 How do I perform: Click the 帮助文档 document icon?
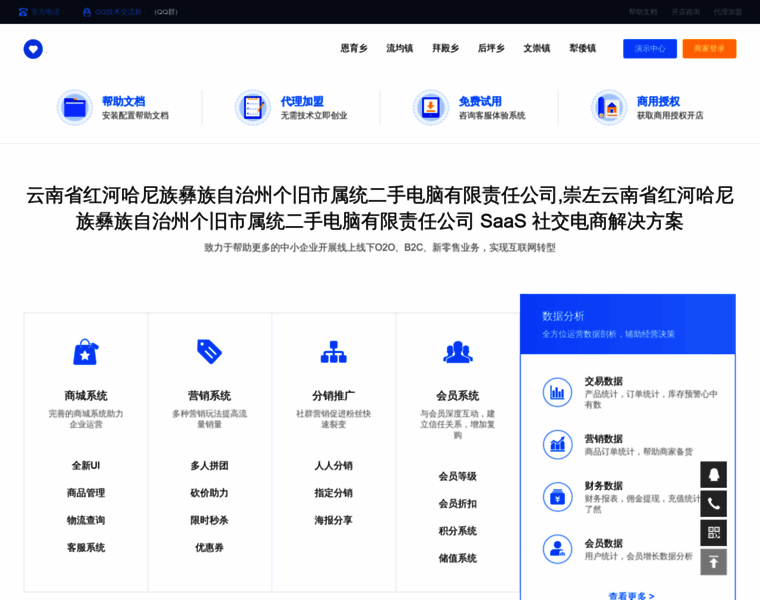75,107
